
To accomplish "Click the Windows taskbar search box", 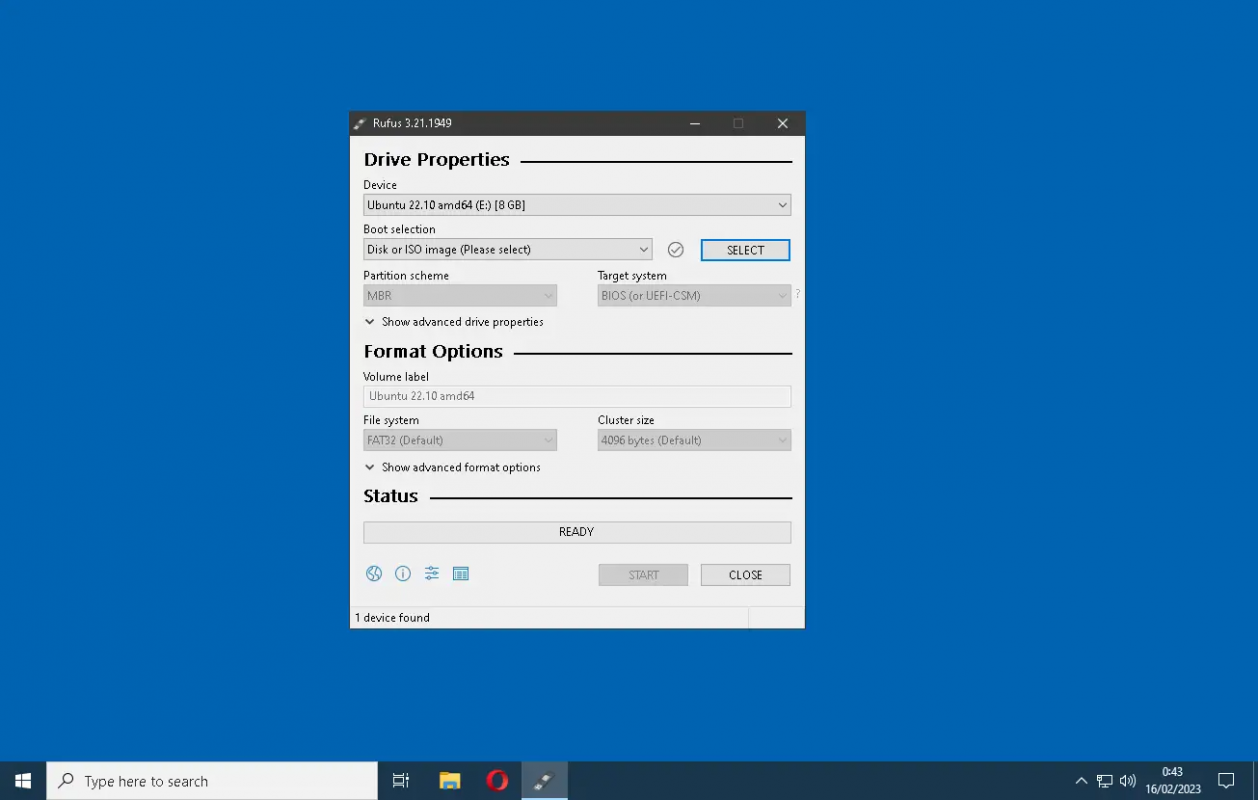I will click(212, 781).
